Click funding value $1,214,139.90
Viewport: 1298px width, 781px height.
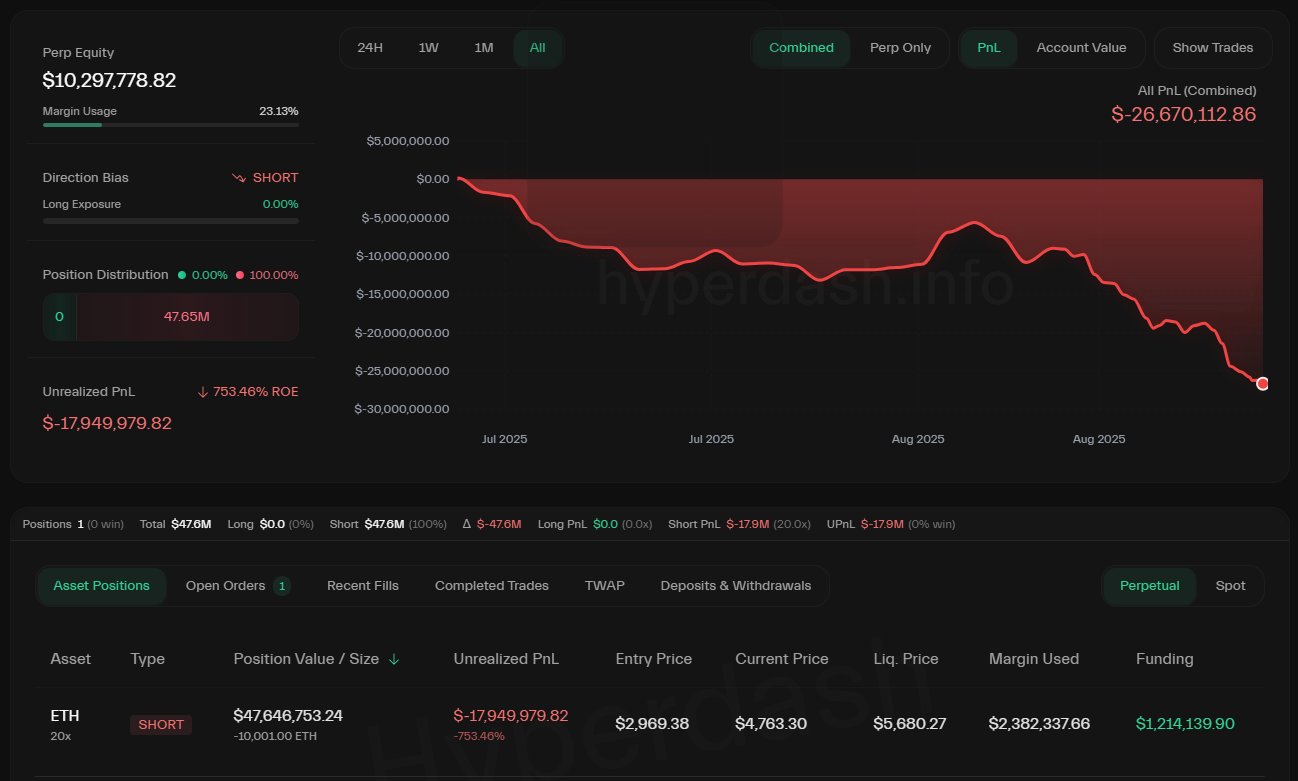click(1185, 723)
